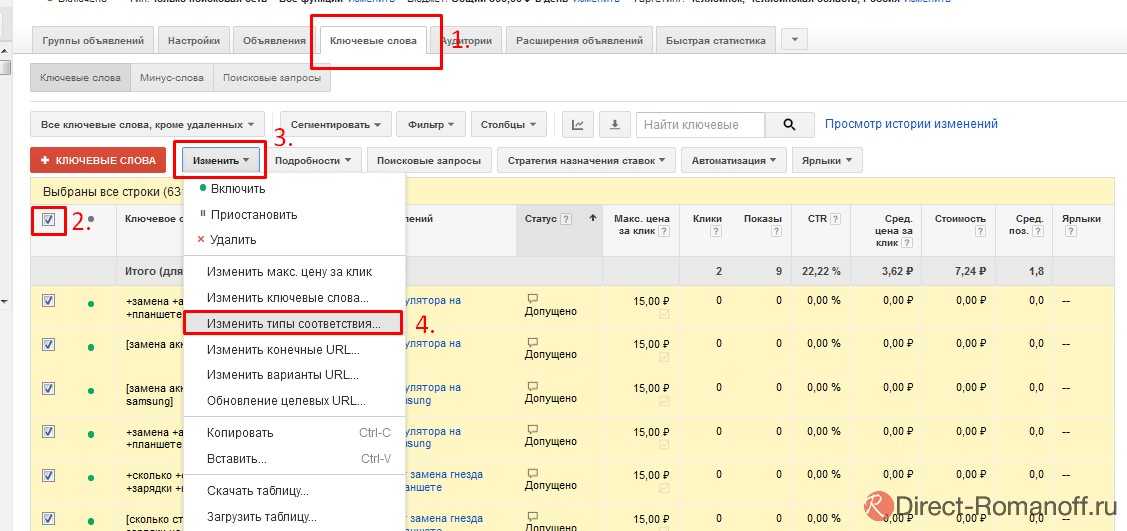Focus the 'Найти ключевые' search field
Image resolution: width=1127 pixels, height=531 pixels.
point(701,124)
